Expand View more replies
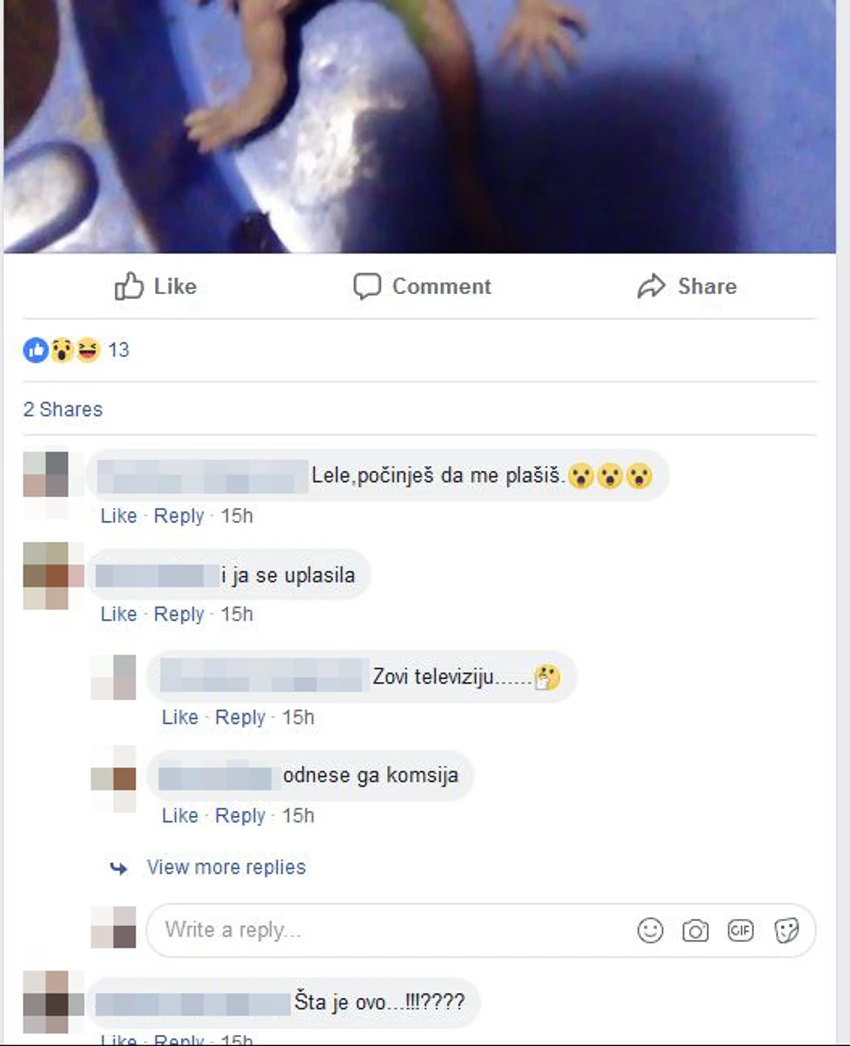 pyautogui.click(x=226, y=867)
